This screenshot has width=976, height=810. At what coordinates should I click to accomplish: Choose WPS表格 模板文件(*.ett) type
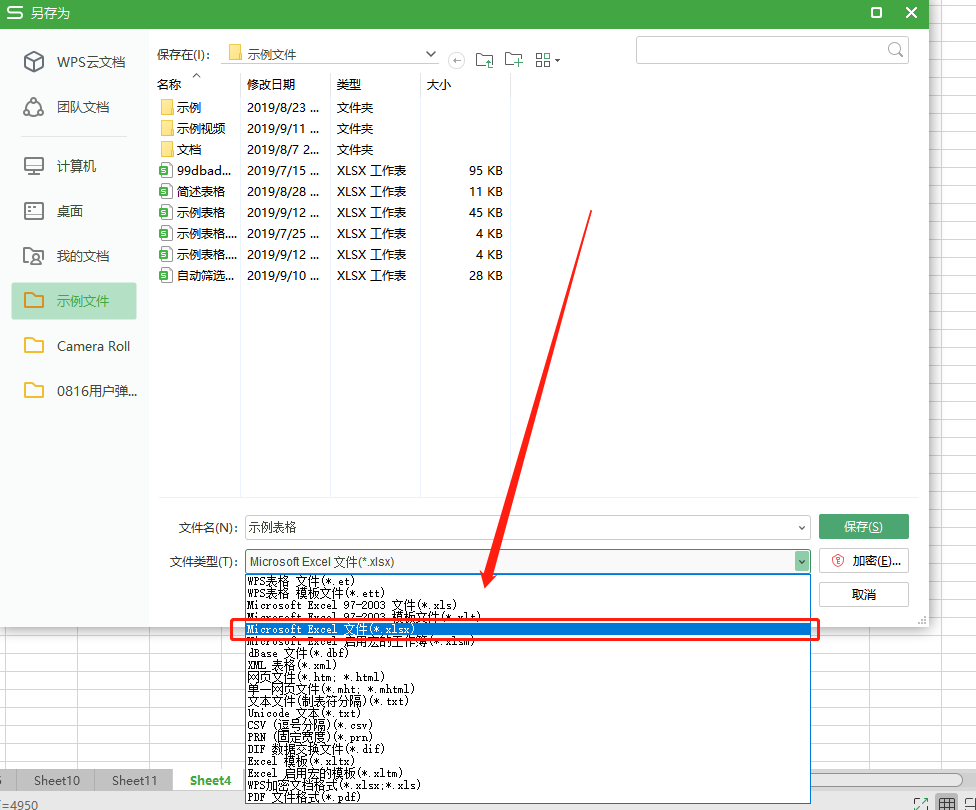click(x=528, y=593)
